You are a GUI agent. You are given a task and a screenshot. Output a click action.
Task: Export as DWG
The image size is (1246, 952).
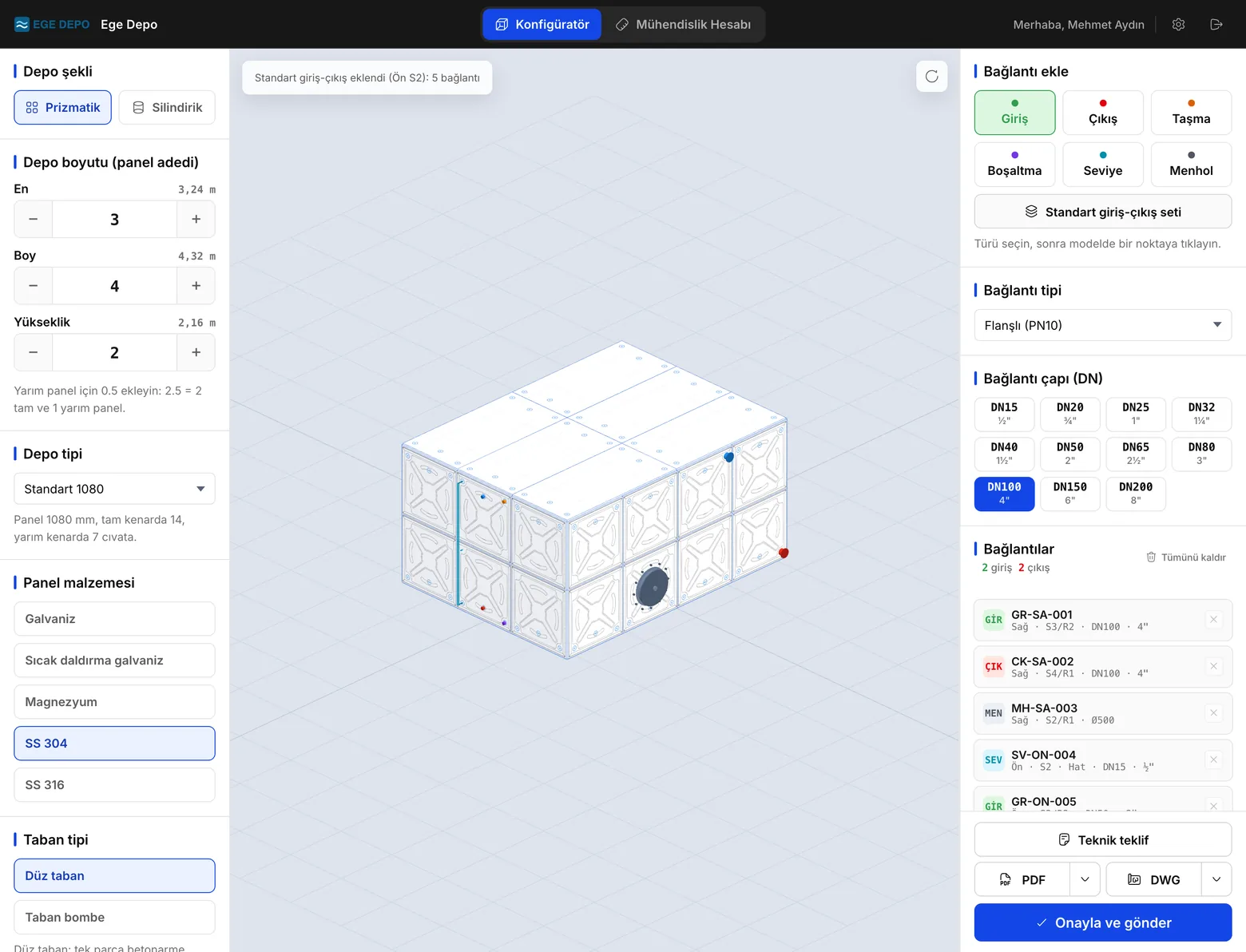click(x=1154, y=879)
